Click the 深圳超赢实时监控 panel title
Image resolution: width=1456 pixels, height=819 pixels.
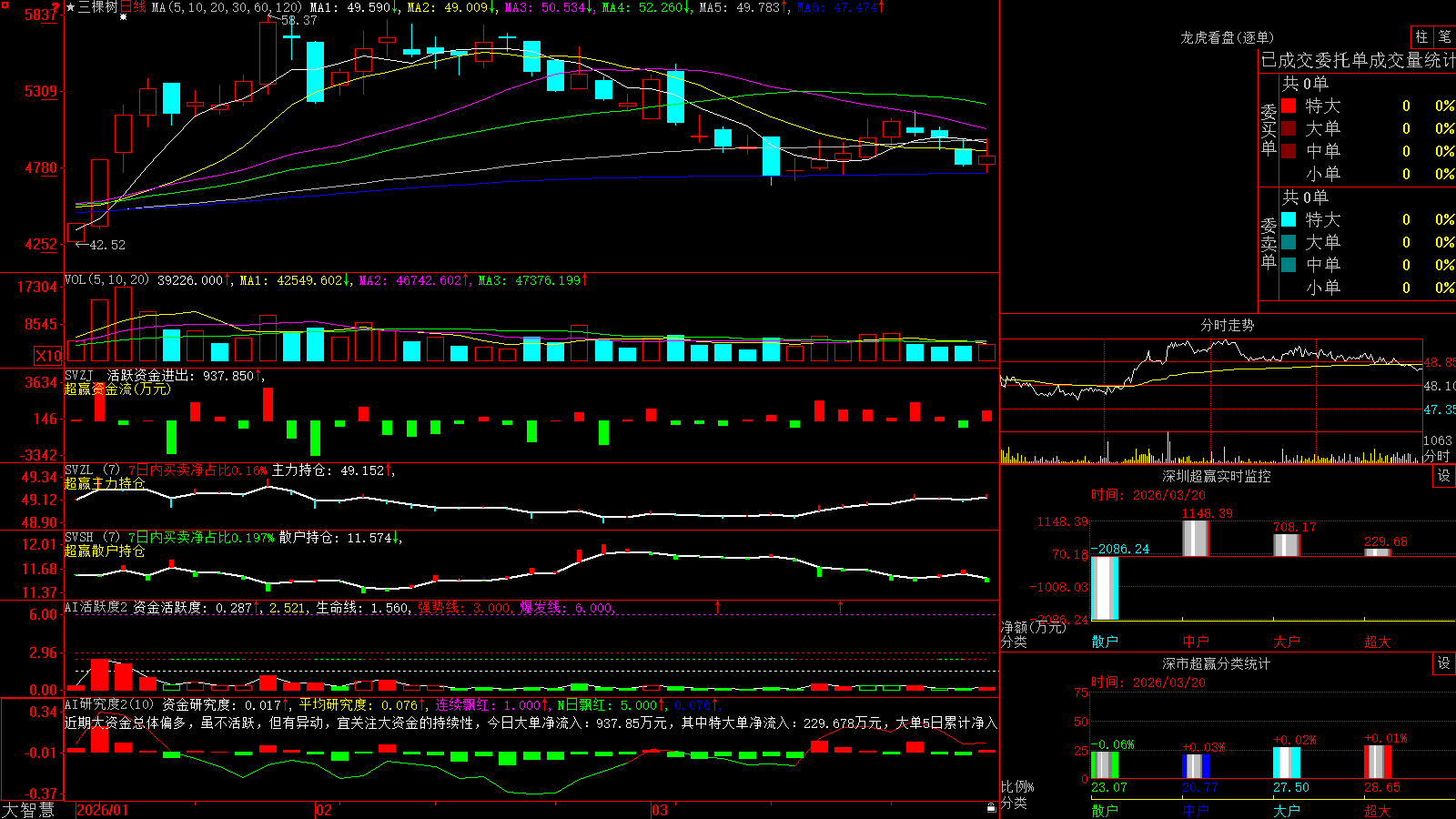(x=1217, y=476)
